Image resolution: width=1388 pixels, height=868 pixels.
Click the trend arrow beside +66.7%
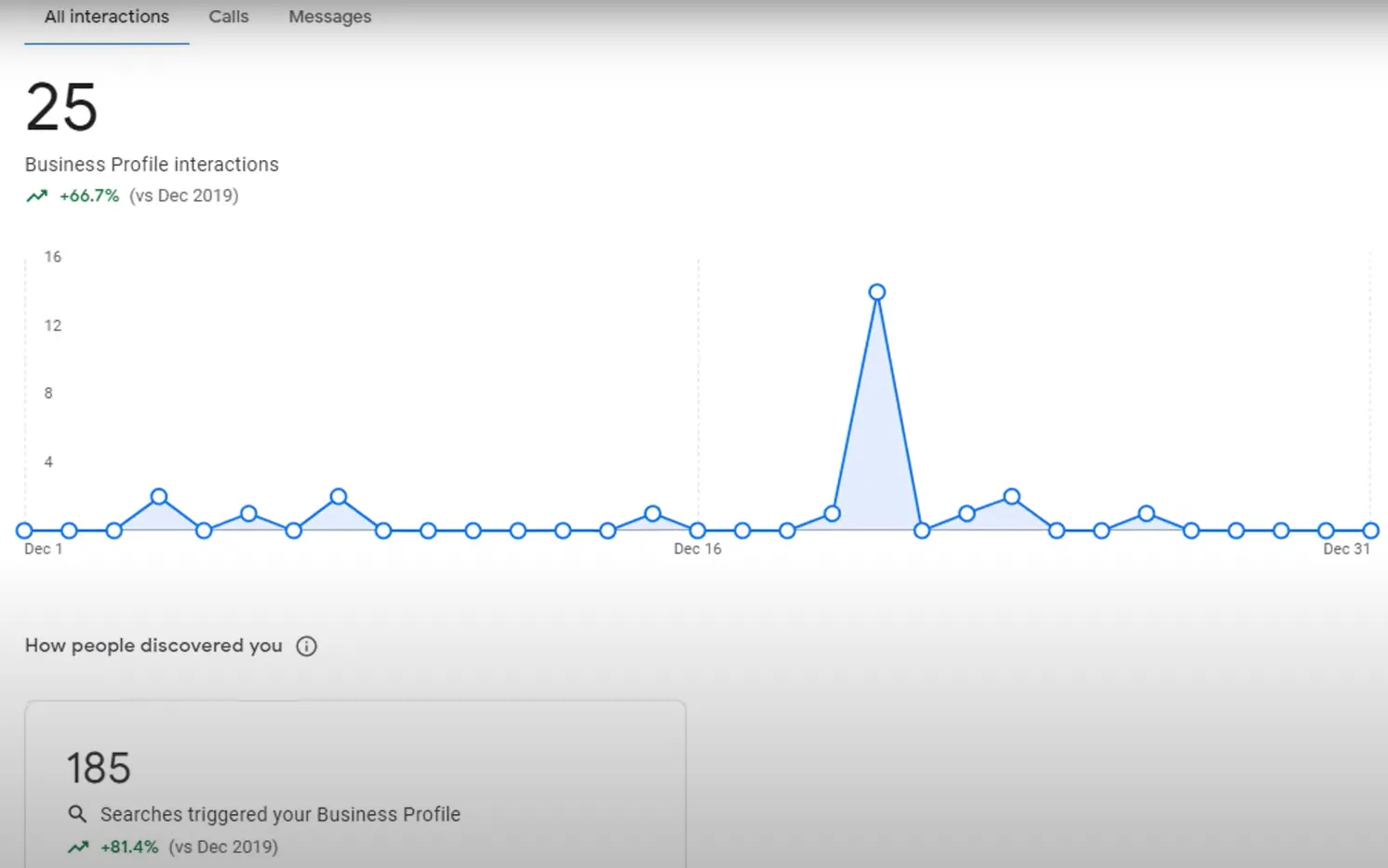click(x=37, y=196)
